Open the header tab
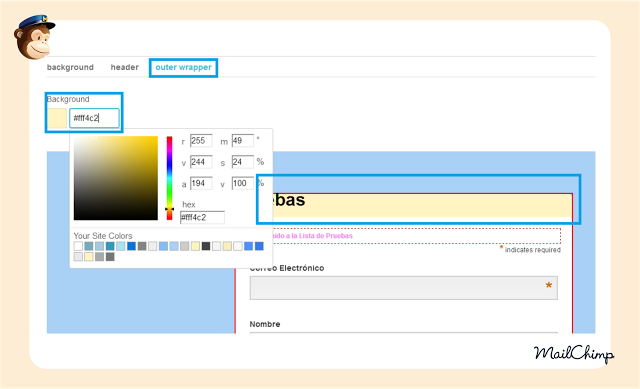 tap(124, 67)
